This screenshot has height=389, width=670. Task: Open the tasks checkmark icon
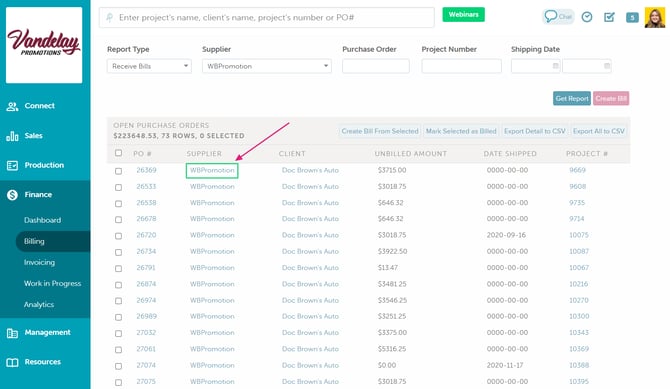609,17
